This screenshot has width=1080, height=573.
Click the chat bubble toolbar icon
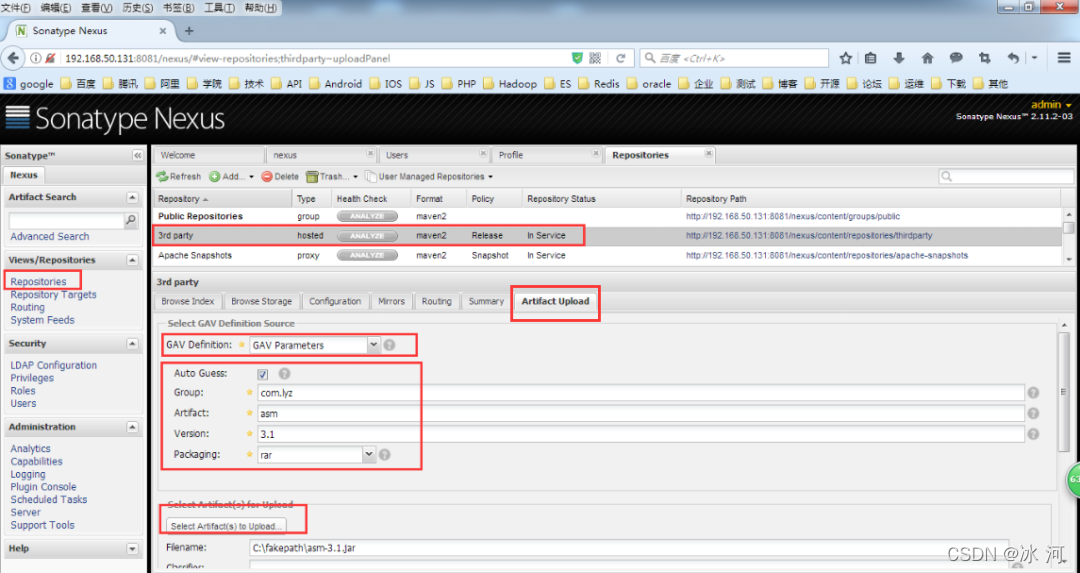pos(956,59)
